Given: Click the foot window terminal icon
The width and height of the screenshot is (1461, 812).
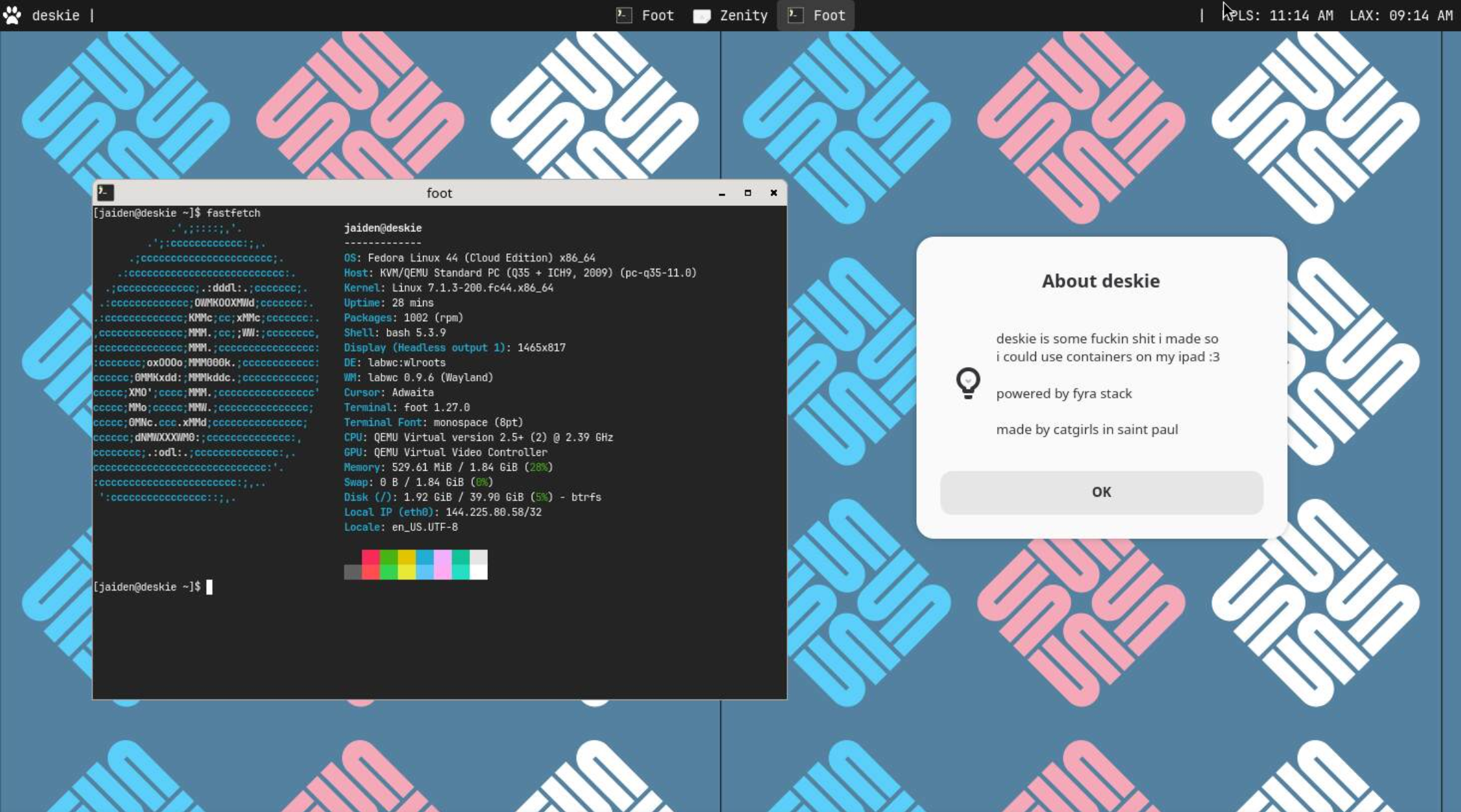Looking at the screenshot, I should pyautogui.click(x=106, y=192).
